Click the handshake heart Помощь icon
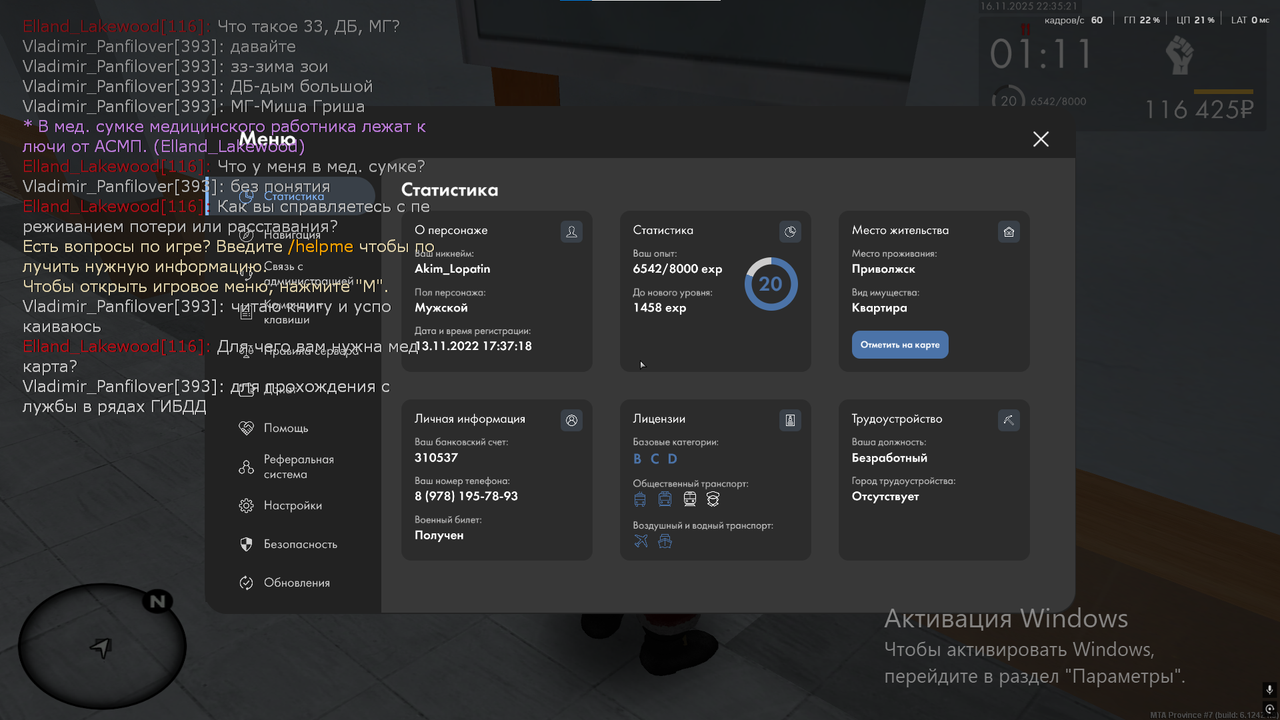This screenshot has width=1280, height=720. tap(246, 428)
